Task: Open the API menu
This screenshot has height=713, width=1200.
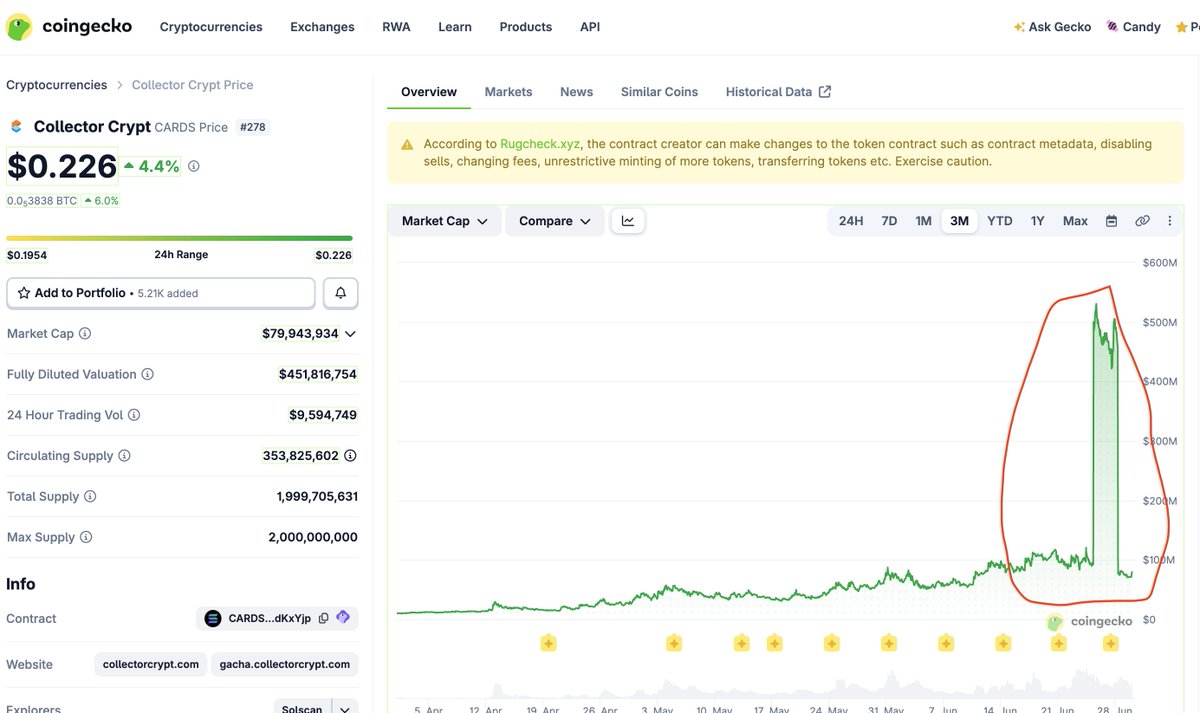Action: (590, 27)
